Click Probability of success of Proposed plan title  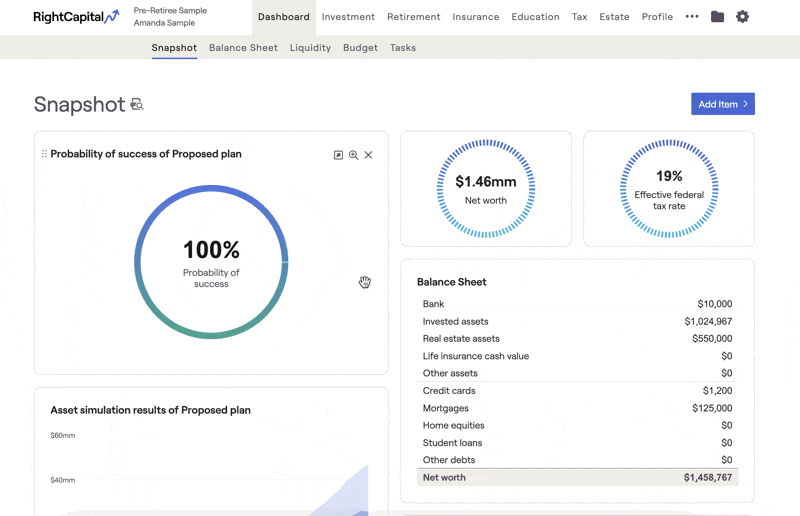tap(146, 154)
